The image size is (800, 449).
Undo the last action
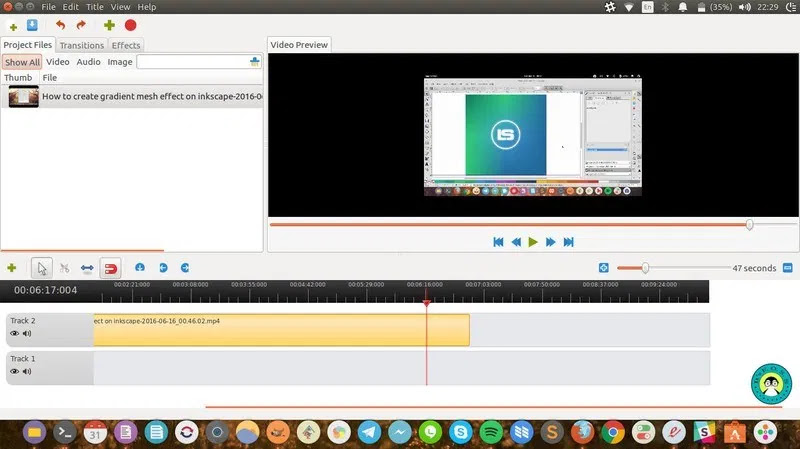61,25
